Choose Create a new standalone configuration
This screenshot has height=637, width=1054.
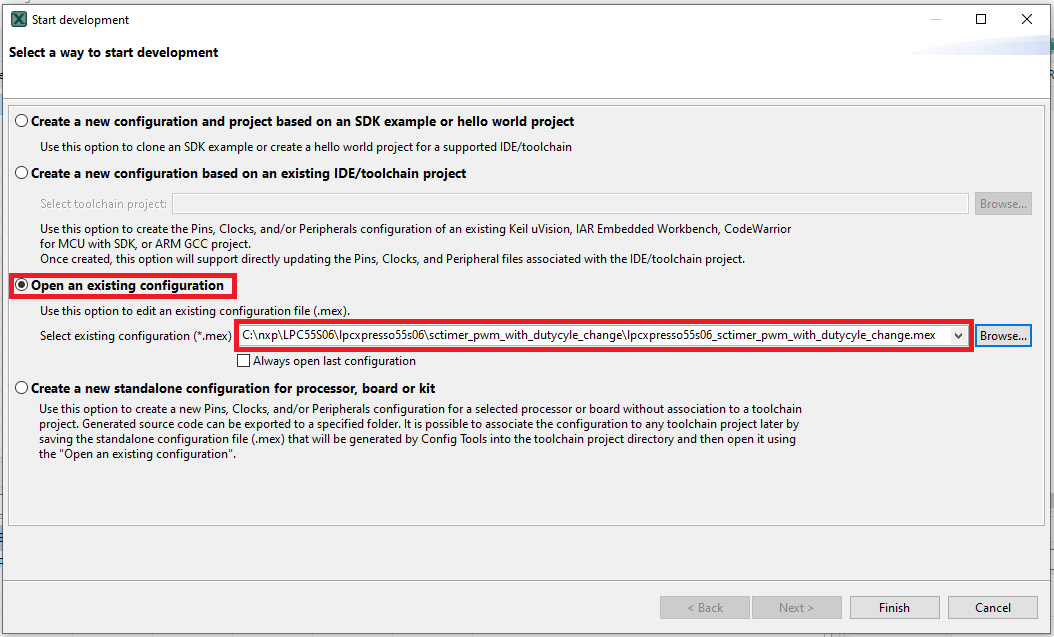(x=22, y=388)
